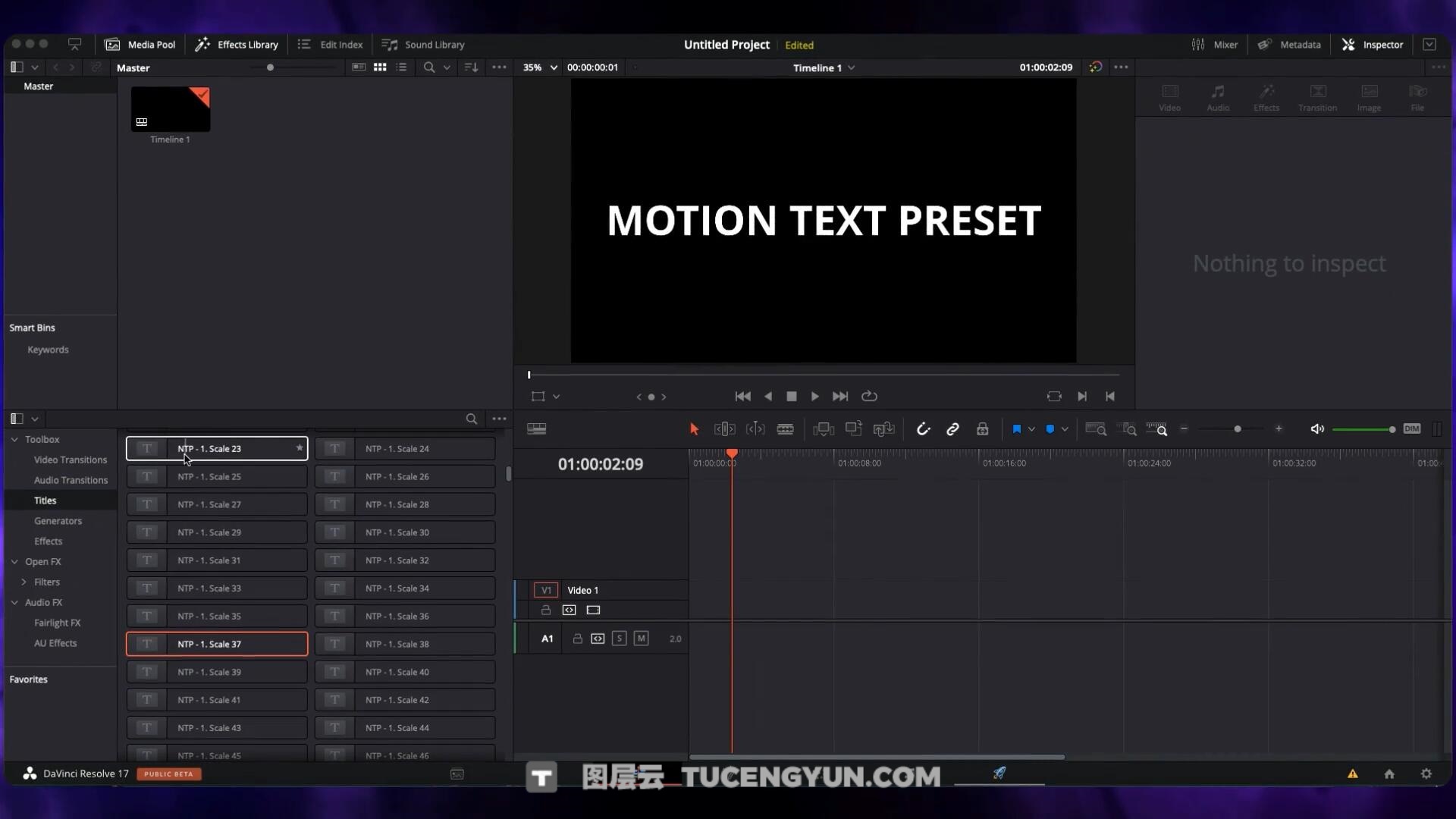The height and width of the screenshot is (819, 1456).
Task: Mute audio track A1
Action: (641, 639)
